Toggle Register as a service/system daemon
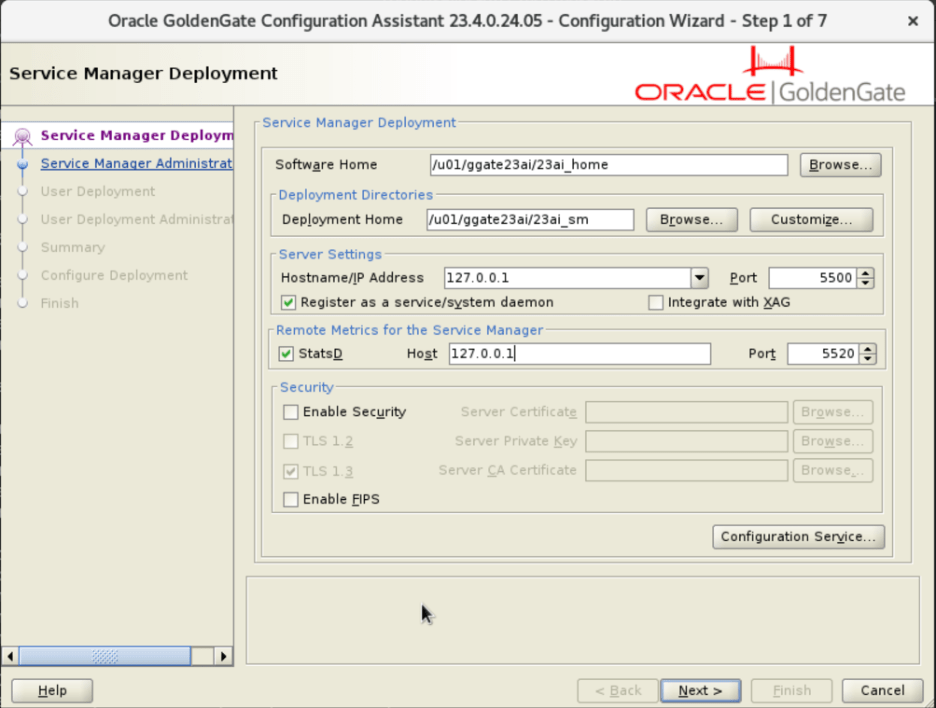The width and height of the screenshot is (936, 708). coord(288,303)
